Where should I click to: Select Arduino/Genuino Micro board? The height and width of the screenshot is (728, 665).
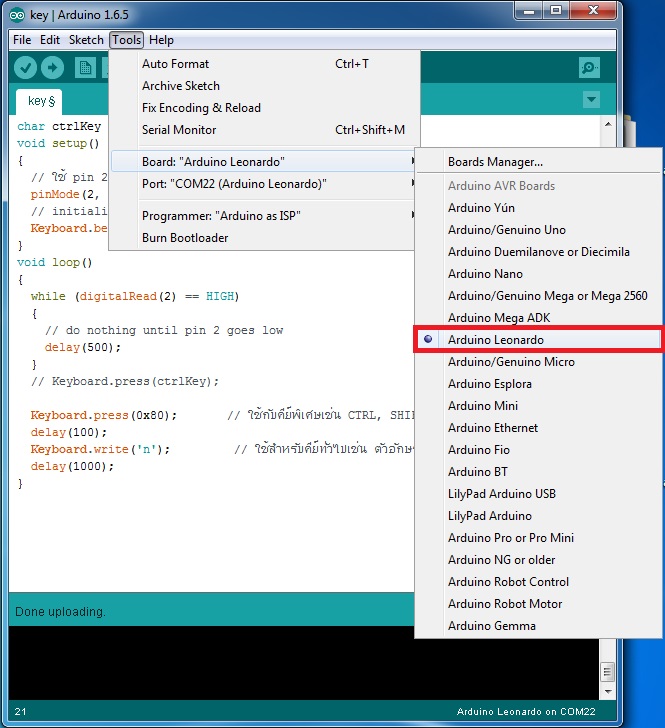pyautogui.click(x=538, y=362)
